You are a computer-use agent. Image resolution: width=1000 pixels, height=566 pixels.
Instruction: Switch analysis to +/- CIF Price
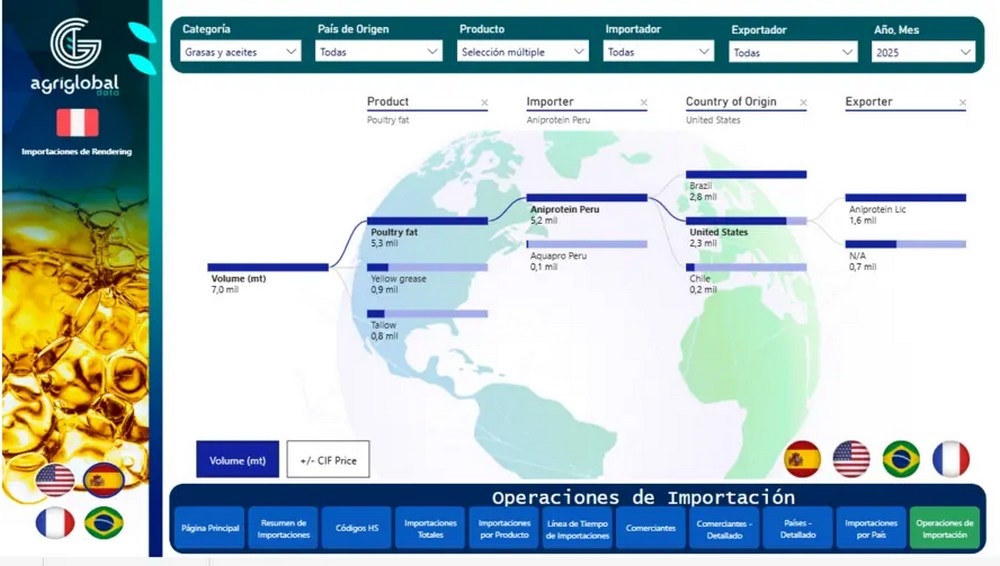point(328,460)
